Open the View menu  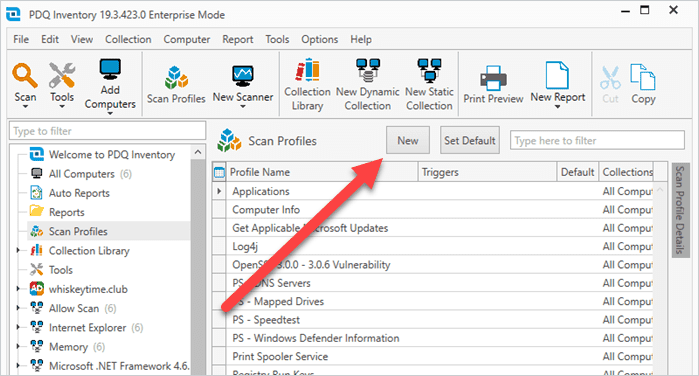(x=82, y=39)
